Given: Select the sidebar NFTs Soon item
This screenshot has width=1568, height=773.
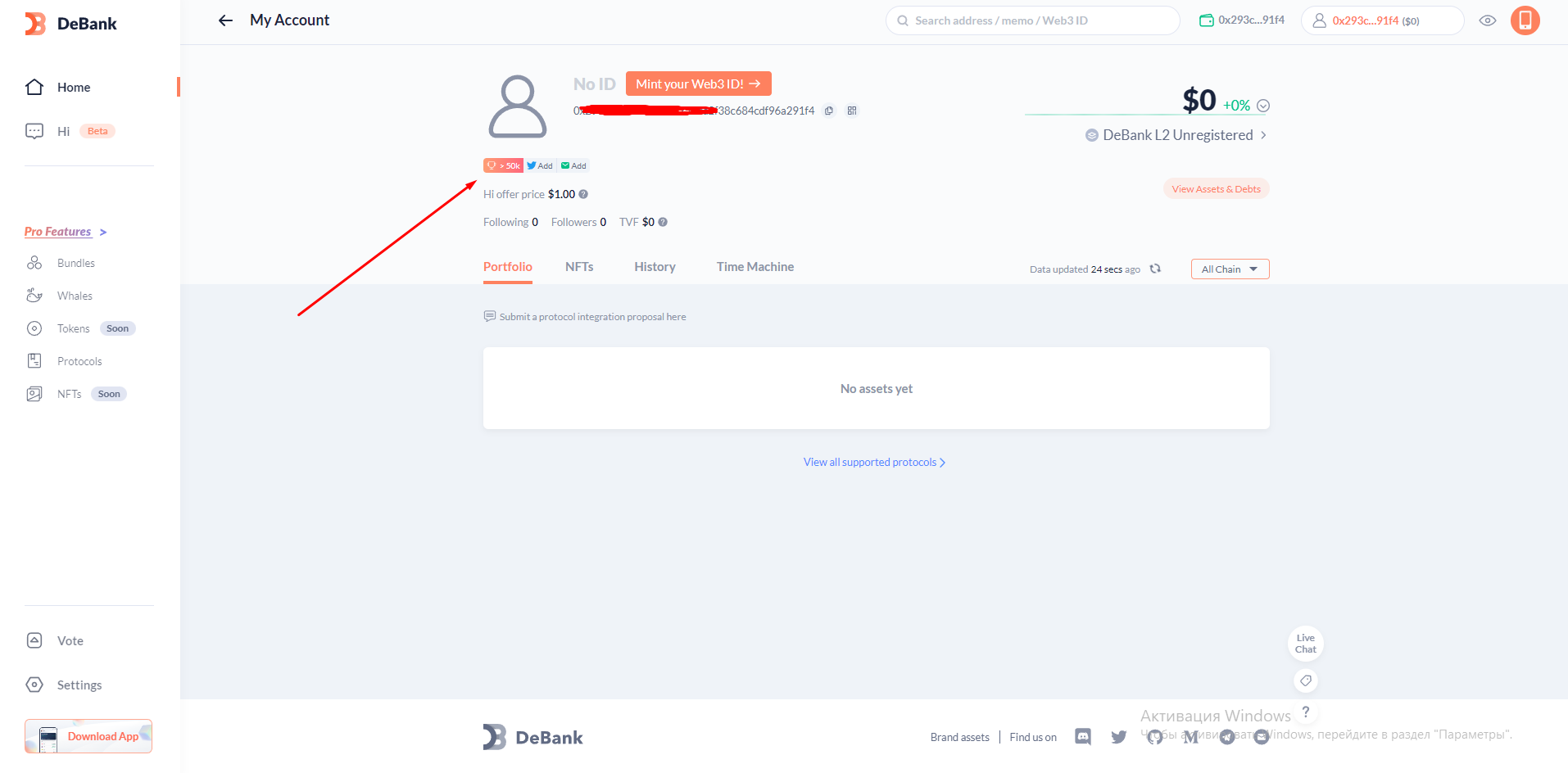Looking at the screenshot, I should 76,394.
